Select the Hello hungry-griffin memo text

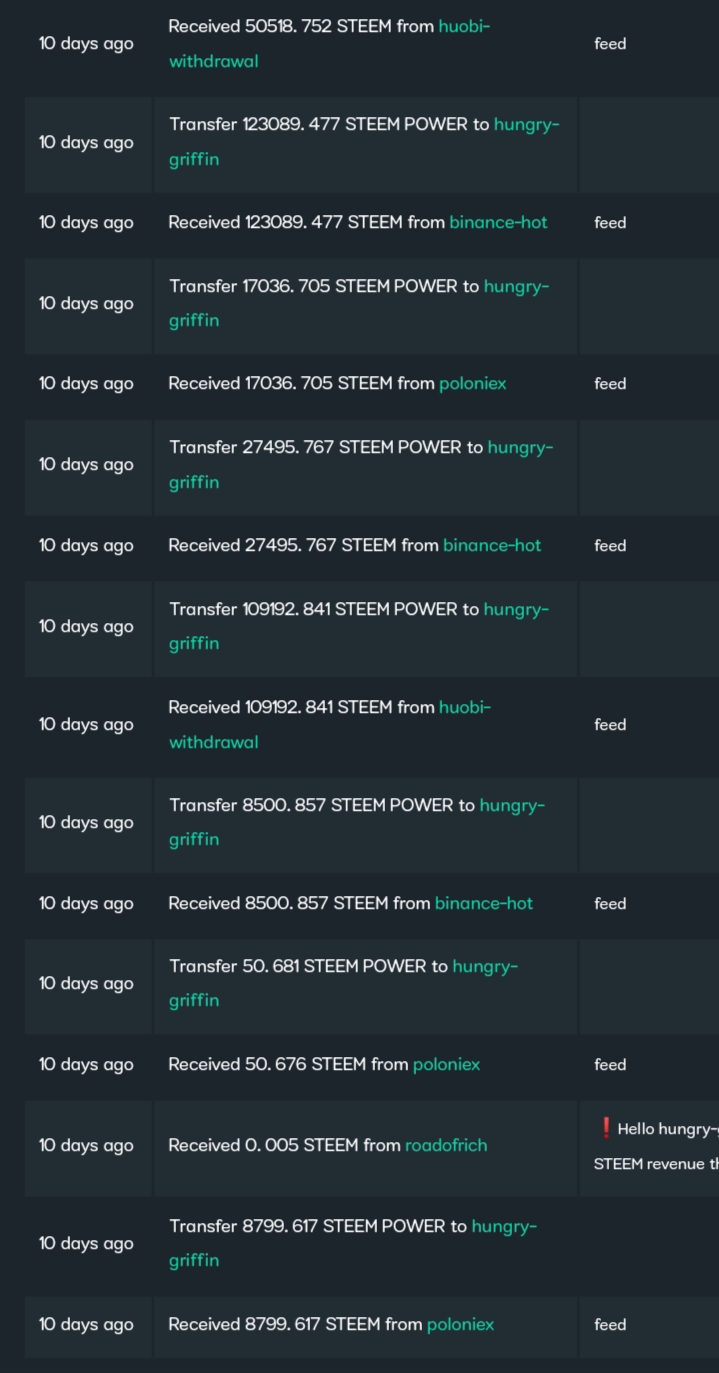click(668, 1129)
